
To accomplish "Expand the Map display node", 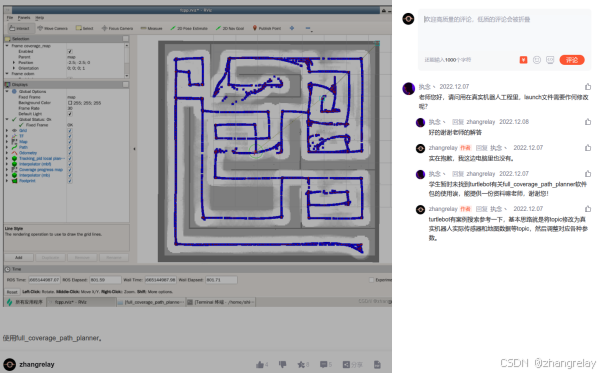I will [x=7, y=142].
